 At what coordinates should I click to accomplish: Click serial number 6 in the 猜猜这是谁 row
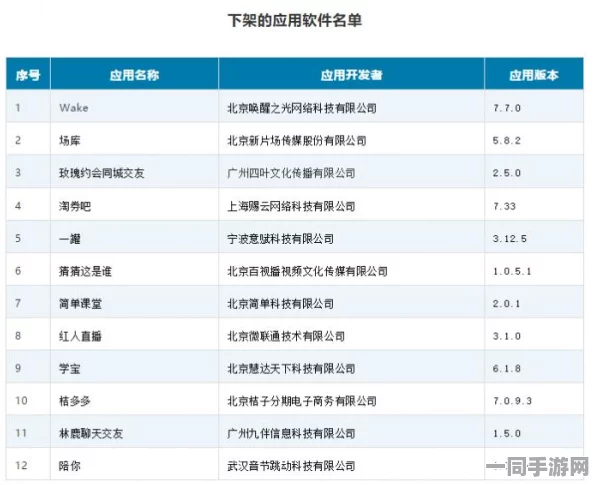[18, 271]
